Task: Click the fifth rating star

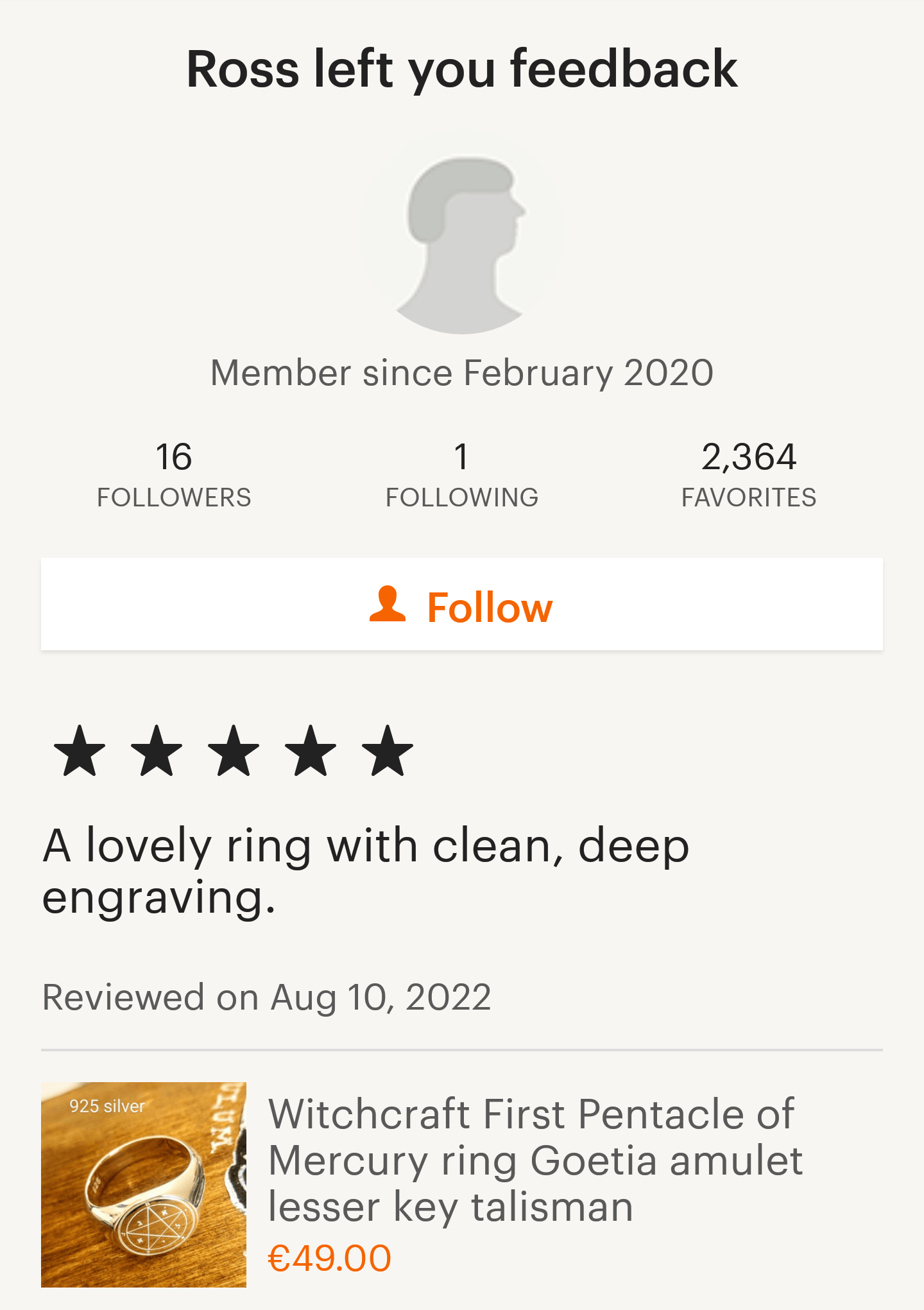Action: (x=388, y=751)
